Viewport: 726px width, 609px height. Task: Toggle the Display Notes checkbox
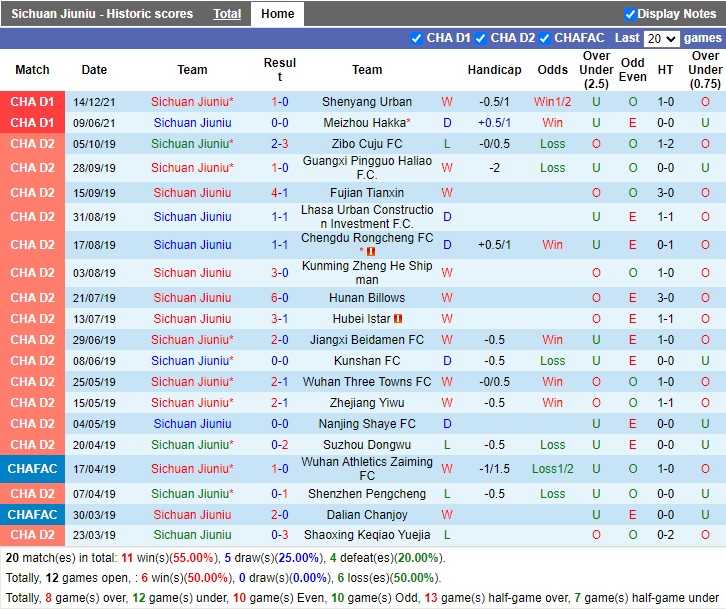pos(630,14)
